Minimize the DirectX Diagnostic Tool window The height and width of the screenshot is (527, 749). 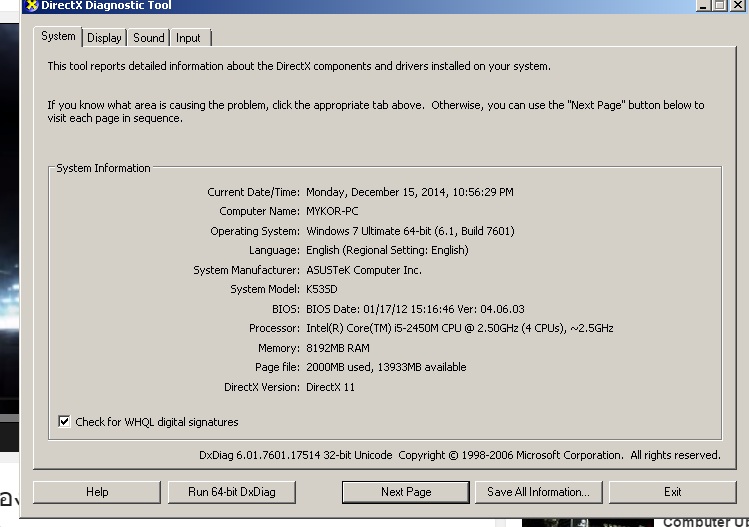tap(703, 5)
